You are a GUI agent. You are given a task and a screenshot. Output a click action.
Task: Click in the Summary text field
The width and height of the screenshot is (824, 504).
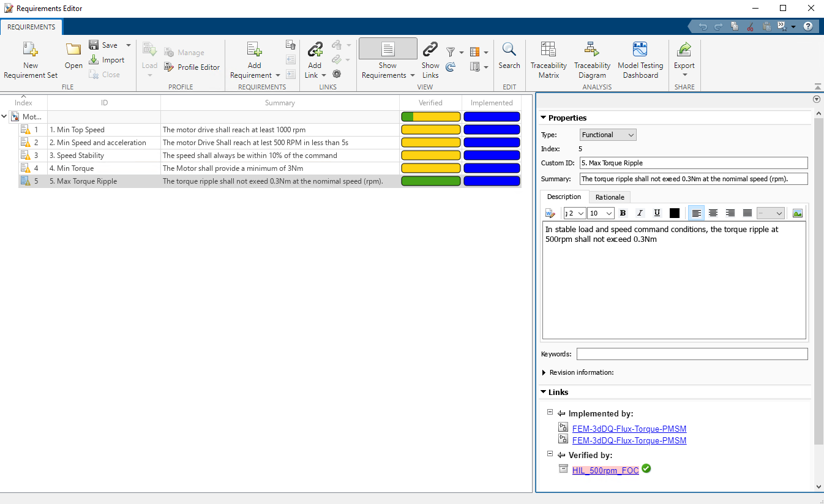pos(693,179)
